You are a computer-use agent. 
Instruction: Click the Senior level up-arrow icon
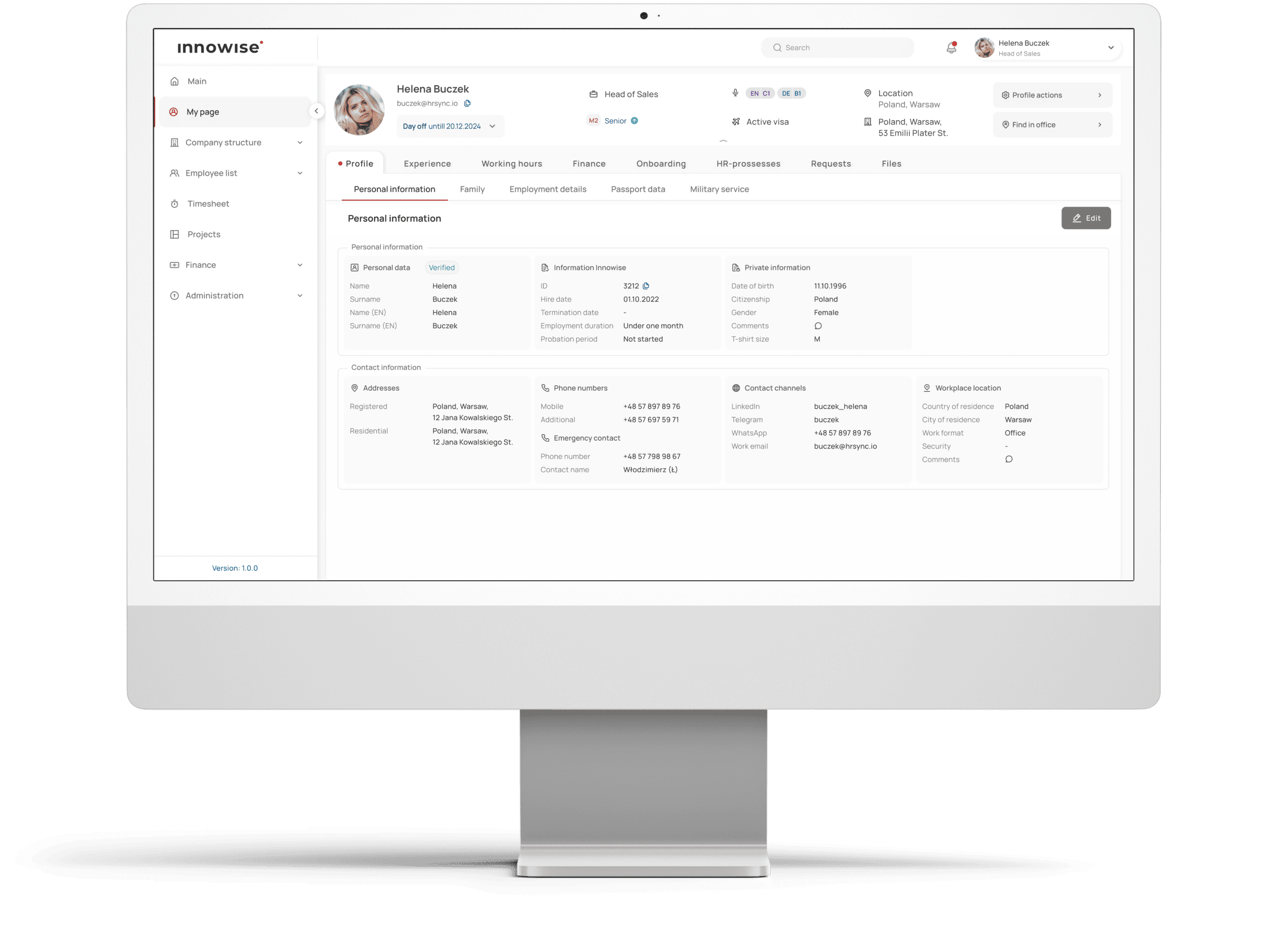click(635, 121)
